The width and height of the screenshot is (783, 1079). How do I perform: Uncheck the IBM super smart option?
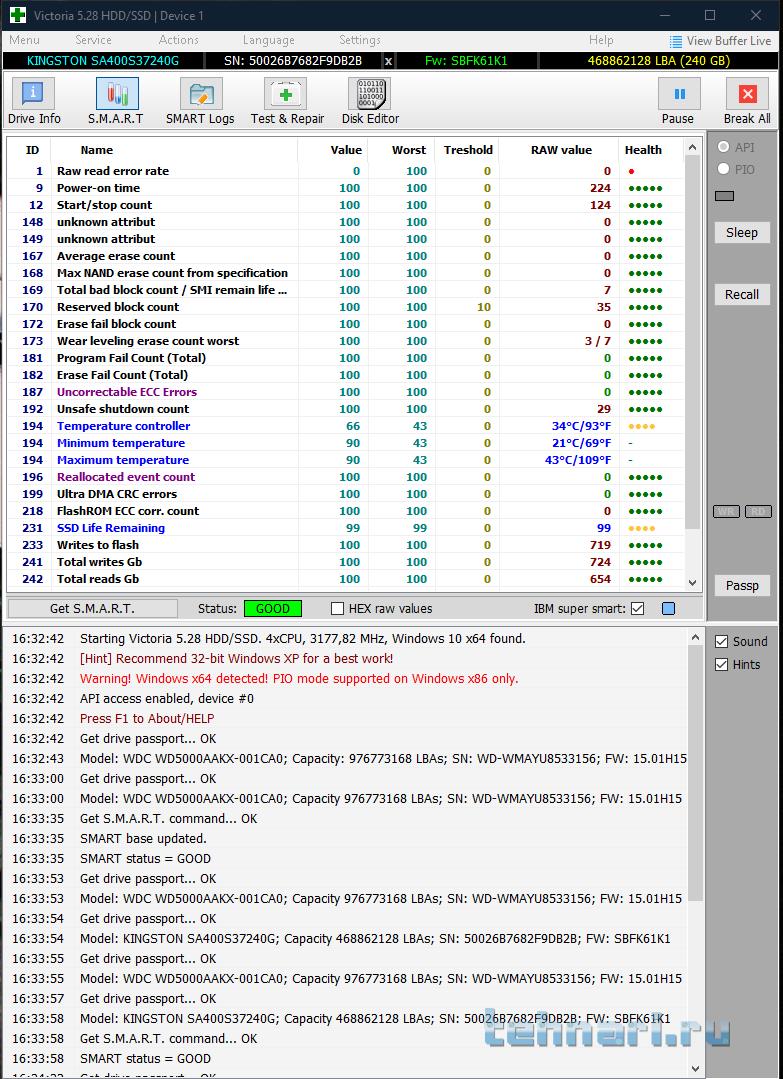637,608
